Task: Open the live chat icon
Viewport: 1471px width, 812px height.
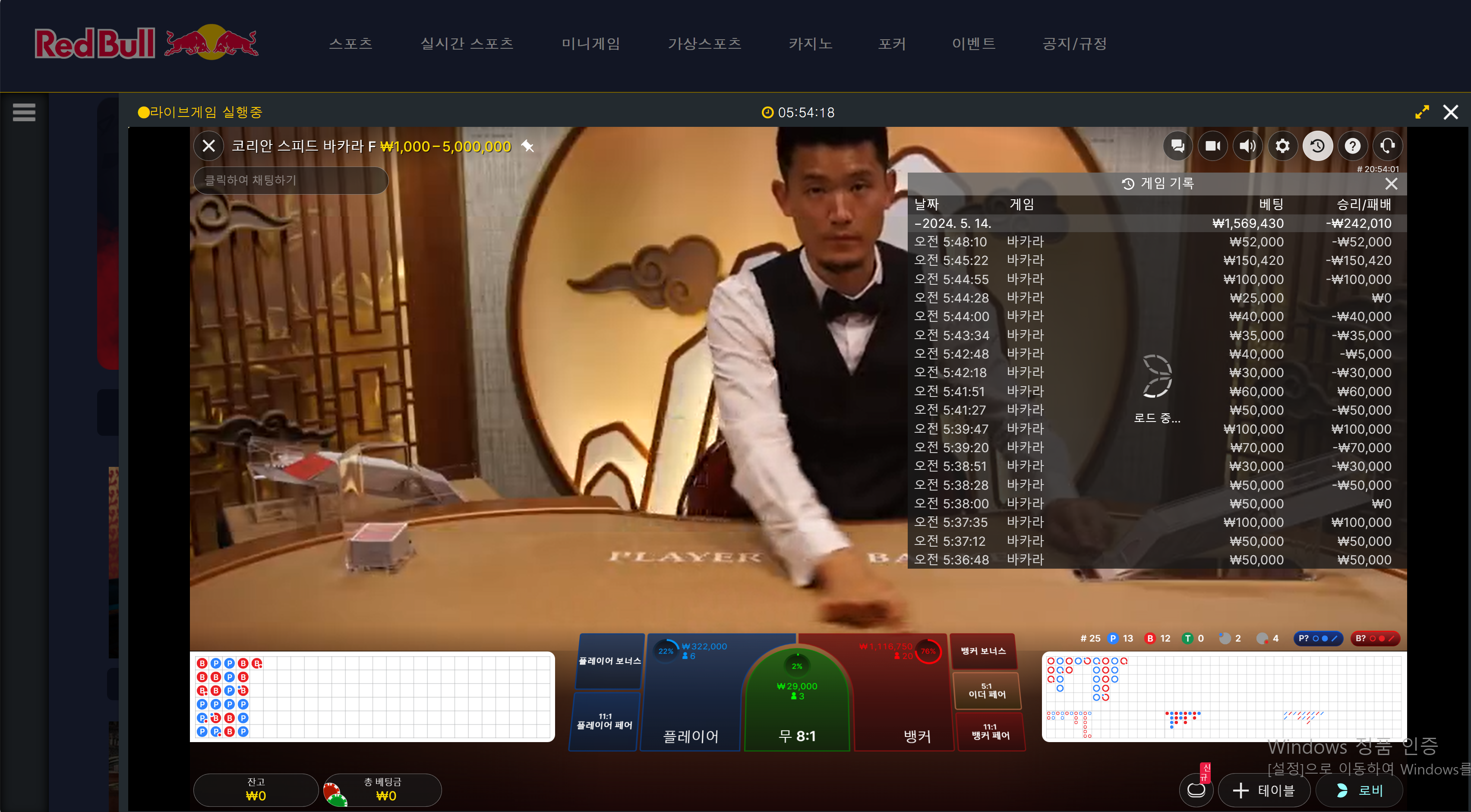Action: point(1177,146)
